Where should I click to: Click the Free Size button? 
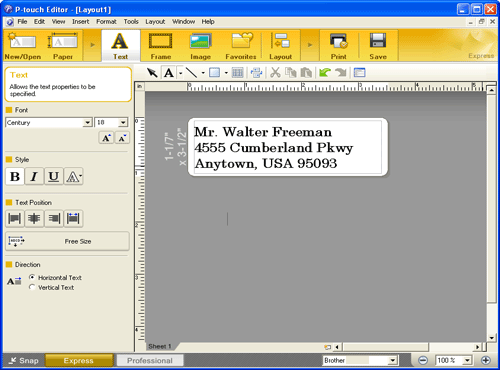click(67, 241)
